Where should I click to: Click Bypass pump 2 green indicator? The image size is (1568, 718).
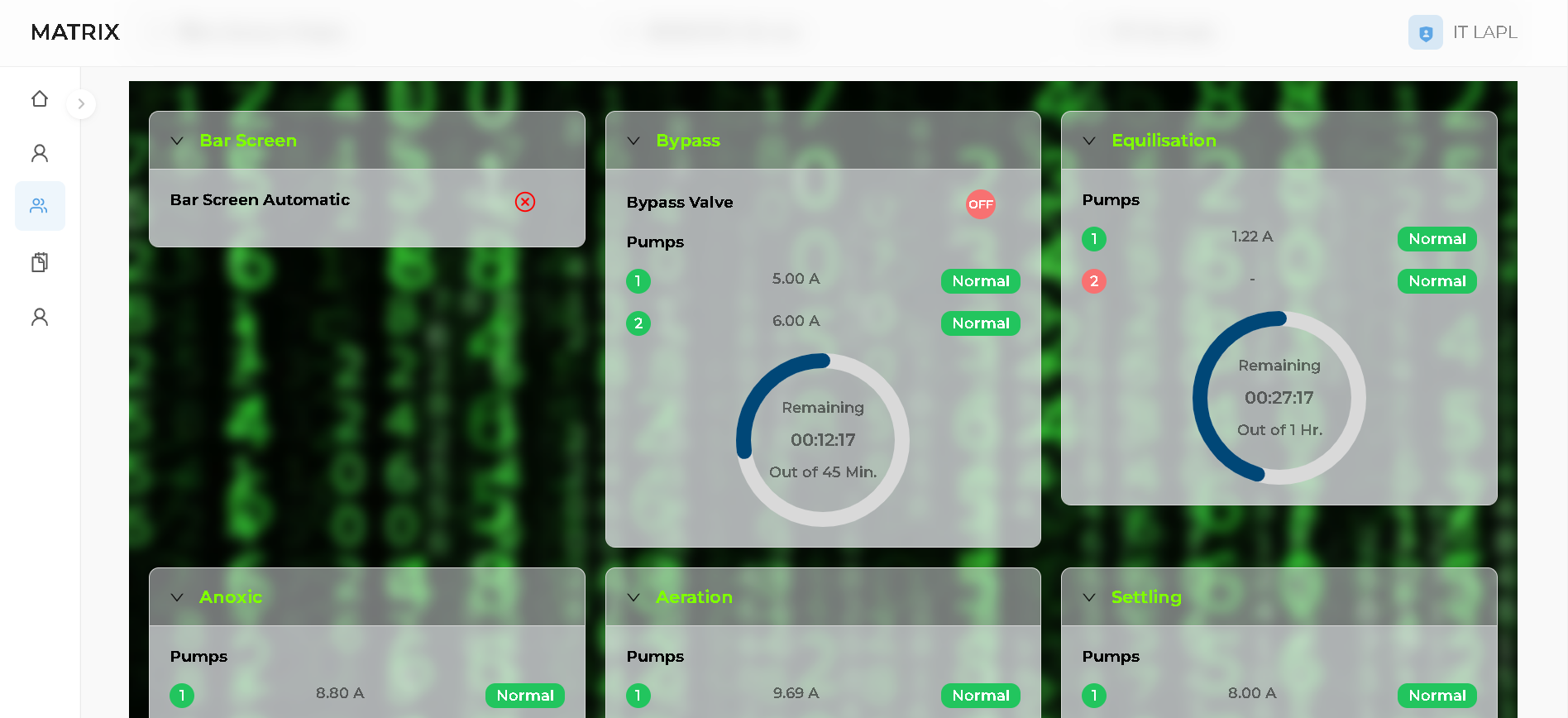coord(638,323)
